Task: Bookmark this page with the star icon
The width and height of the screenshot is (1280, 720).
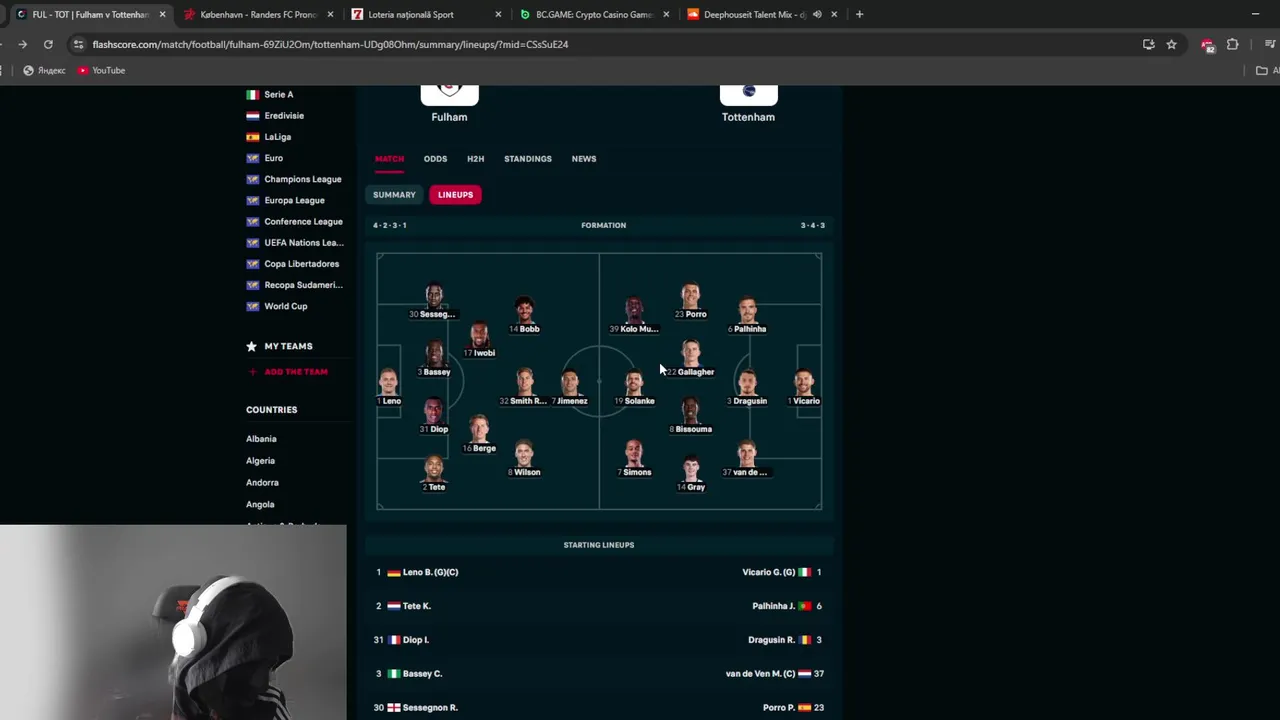Action: click(1171, 44)
